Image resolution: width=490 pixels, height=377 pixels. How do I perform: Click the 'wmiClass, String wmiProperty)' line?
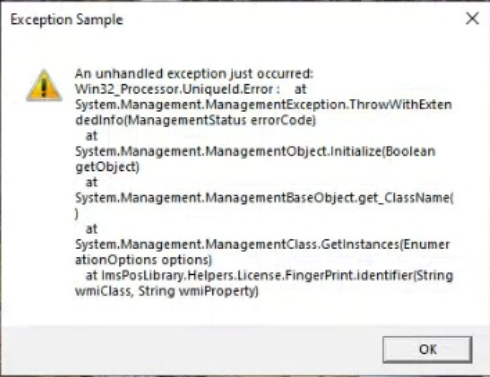(x=167, y=291)
